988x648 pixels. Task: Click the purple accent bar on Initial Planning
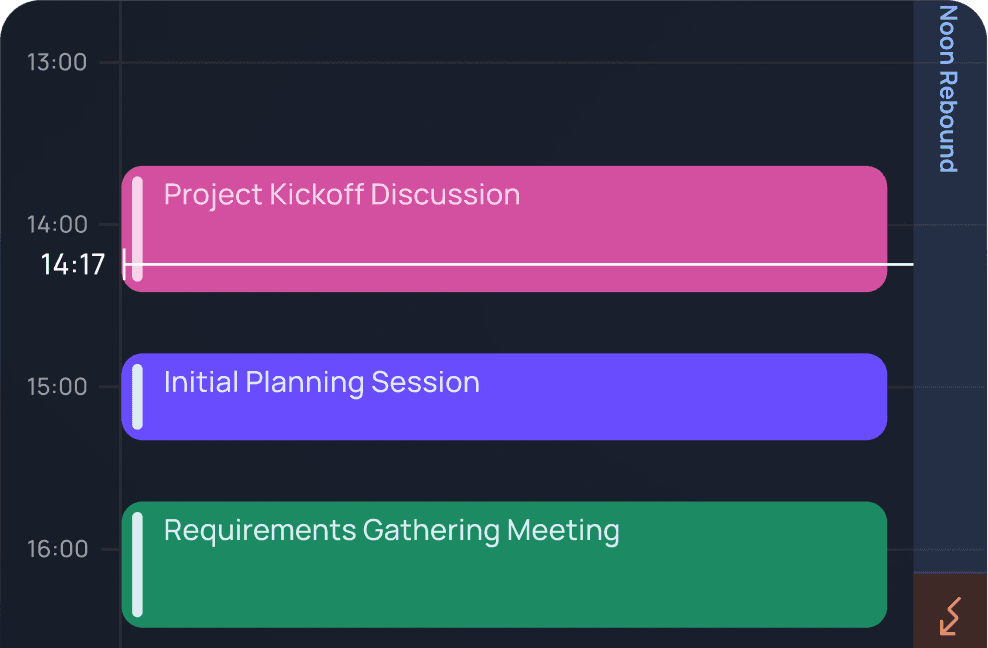[136, 396]
